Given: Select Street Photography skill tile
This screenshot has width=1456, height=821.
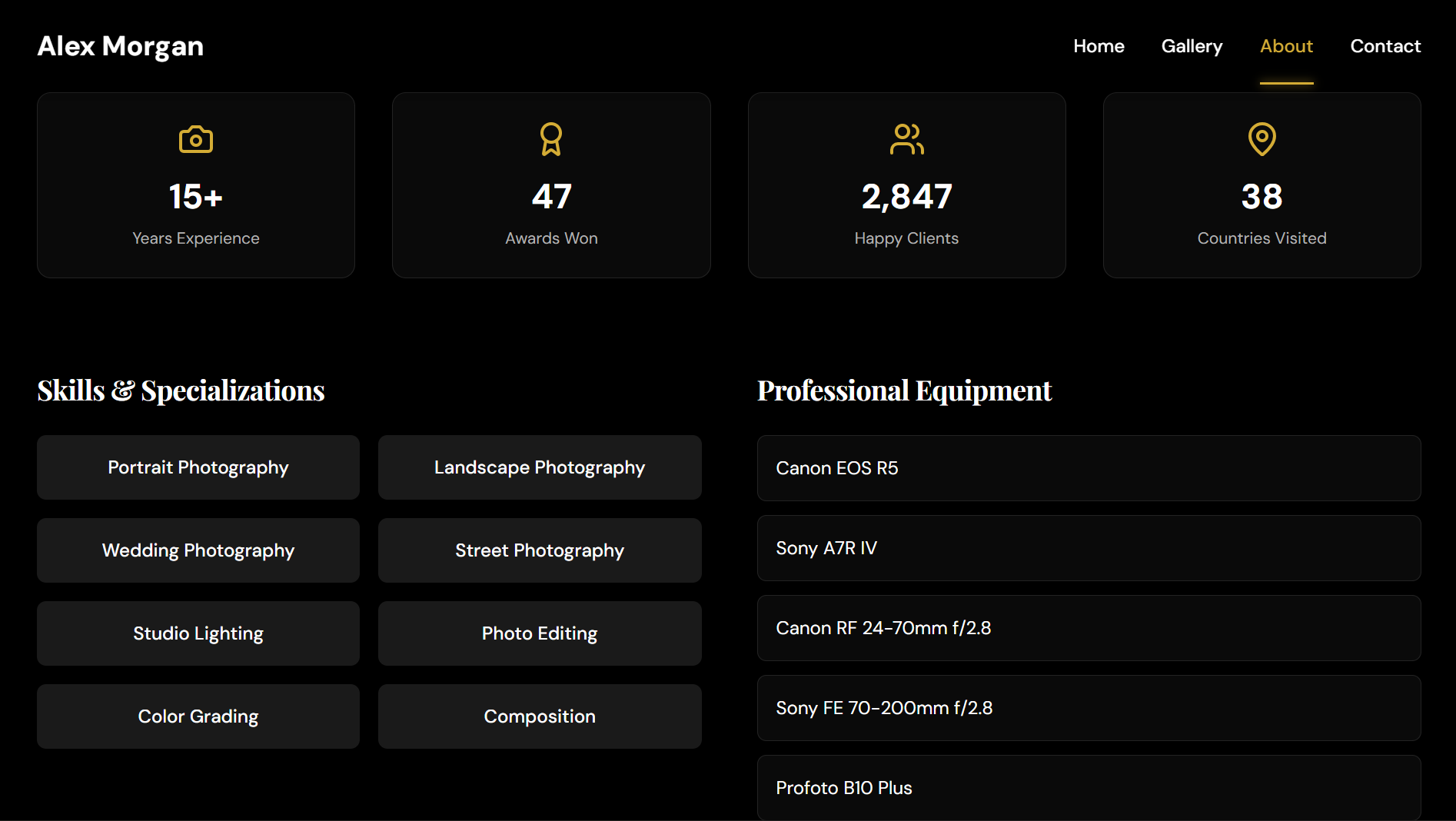Looking at the screenshot, I should [540, 550].
